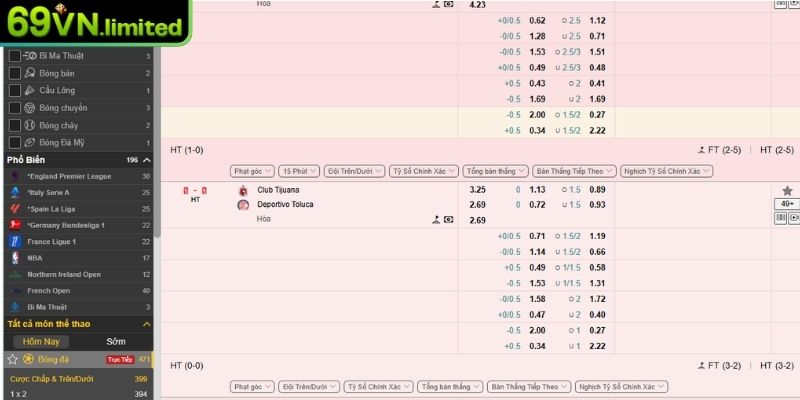
Task: Check the Bóng bàn checkbox
Action: coord(15,74)
